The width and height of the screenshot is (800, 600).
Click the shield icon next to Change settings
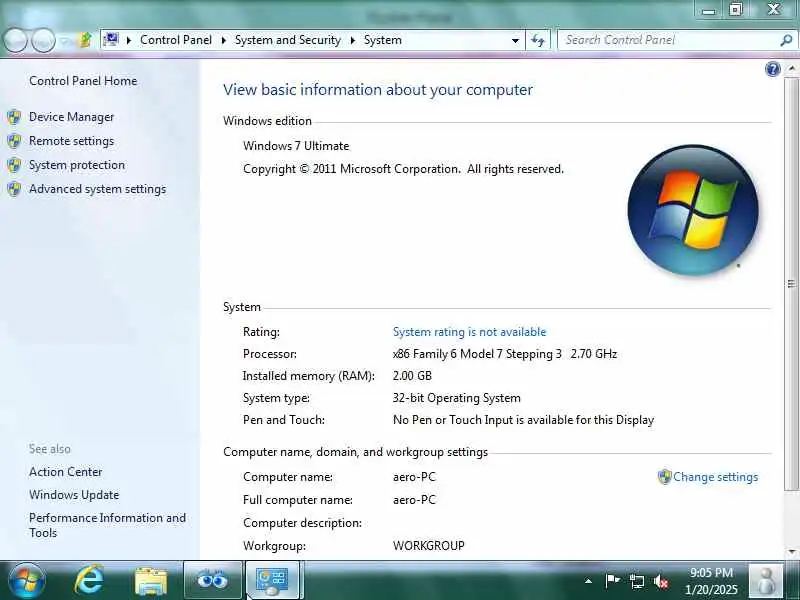click(x=664, y=477)
